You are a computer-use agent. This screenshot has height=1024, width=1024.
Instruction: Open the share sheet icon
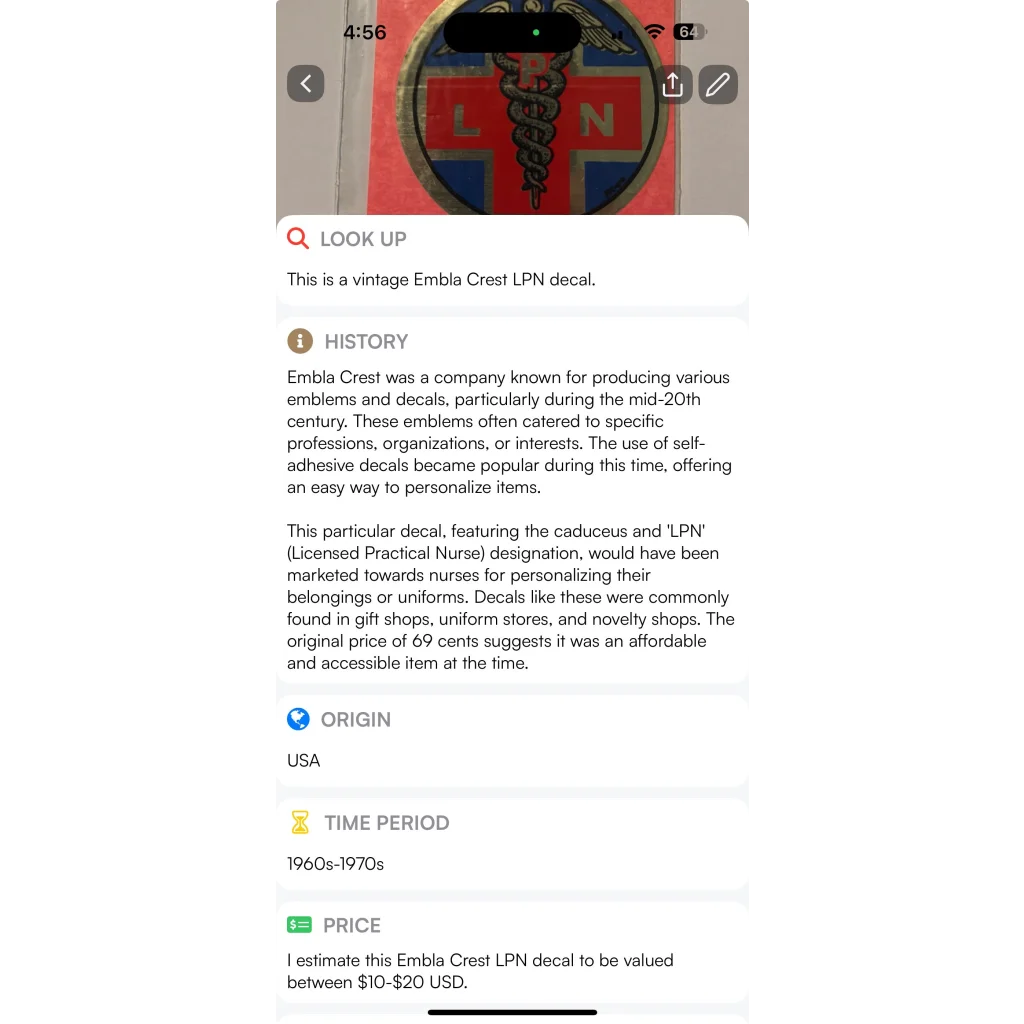673,84
